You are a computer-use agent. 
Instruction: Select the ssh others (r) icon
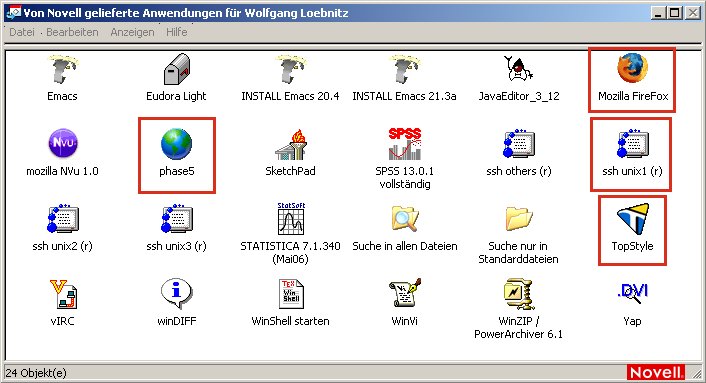[x=519, y=144]
